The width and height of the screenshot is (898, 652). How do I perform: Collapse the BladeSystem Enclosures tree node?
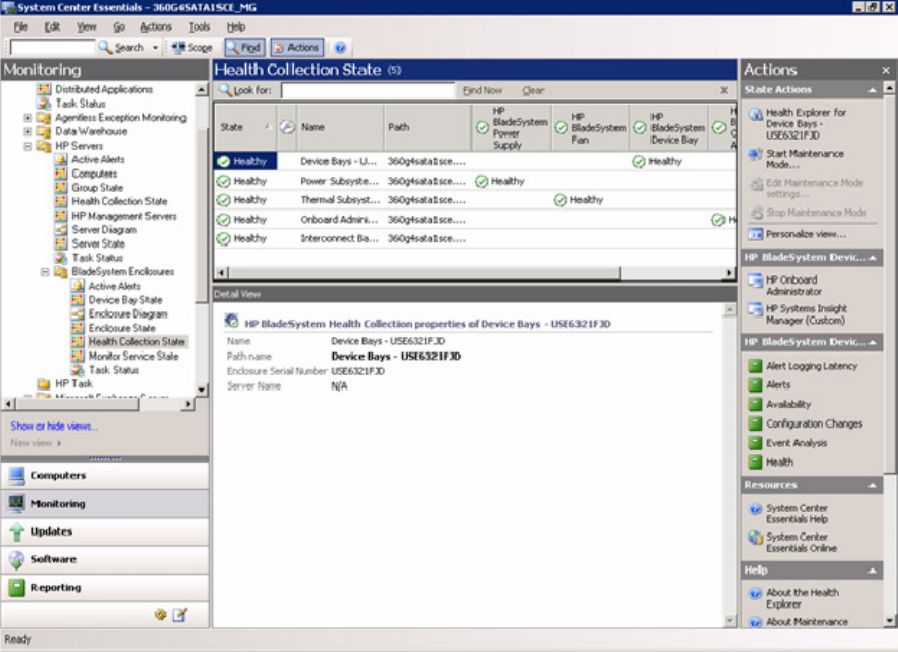(46, 272)
